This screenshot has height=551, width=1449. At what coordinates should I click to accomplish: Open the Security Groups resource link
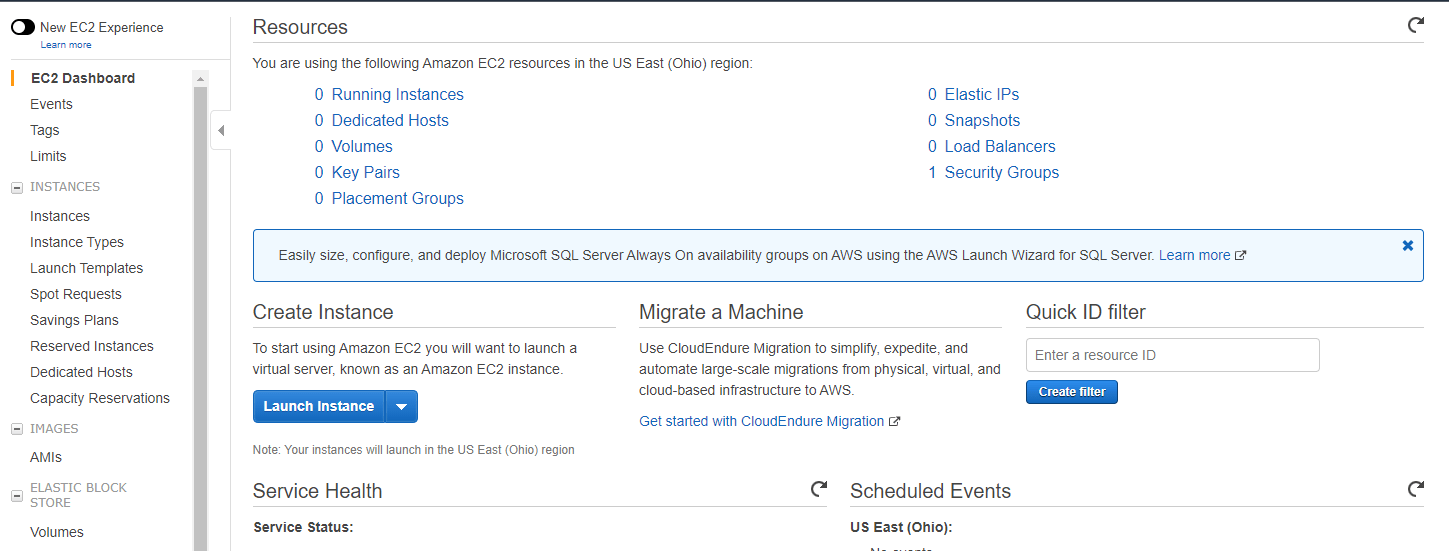1002,172
